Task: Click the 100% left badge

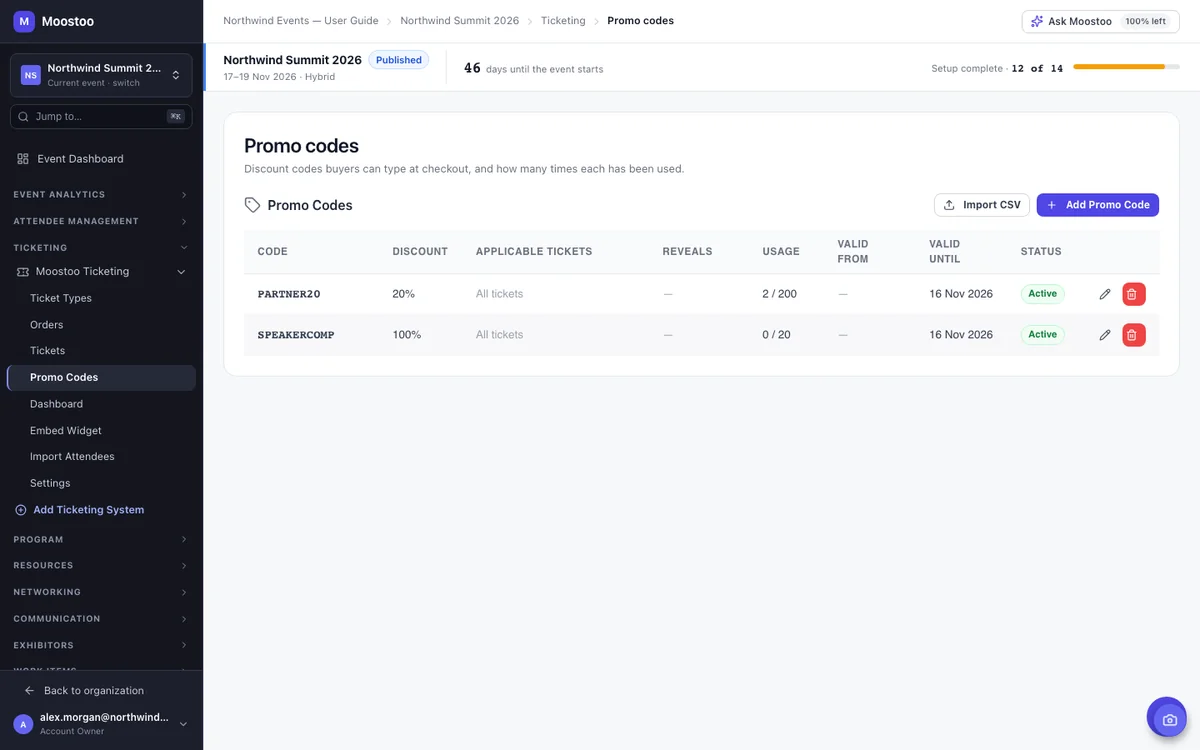Action: [1145, 21]
